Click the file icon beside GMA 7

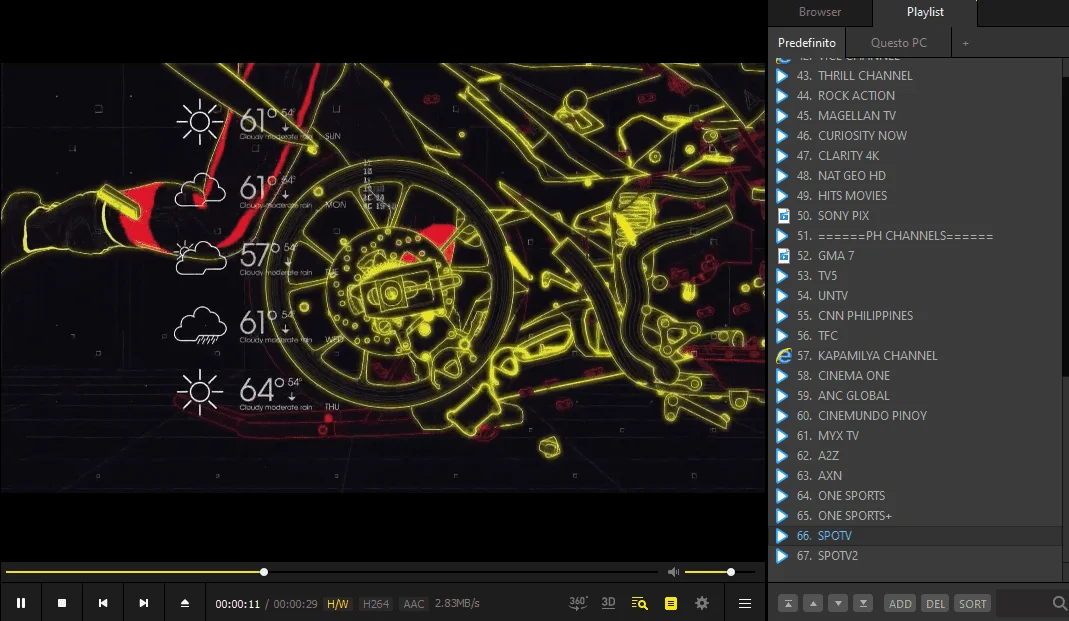[x=783, y=256]
